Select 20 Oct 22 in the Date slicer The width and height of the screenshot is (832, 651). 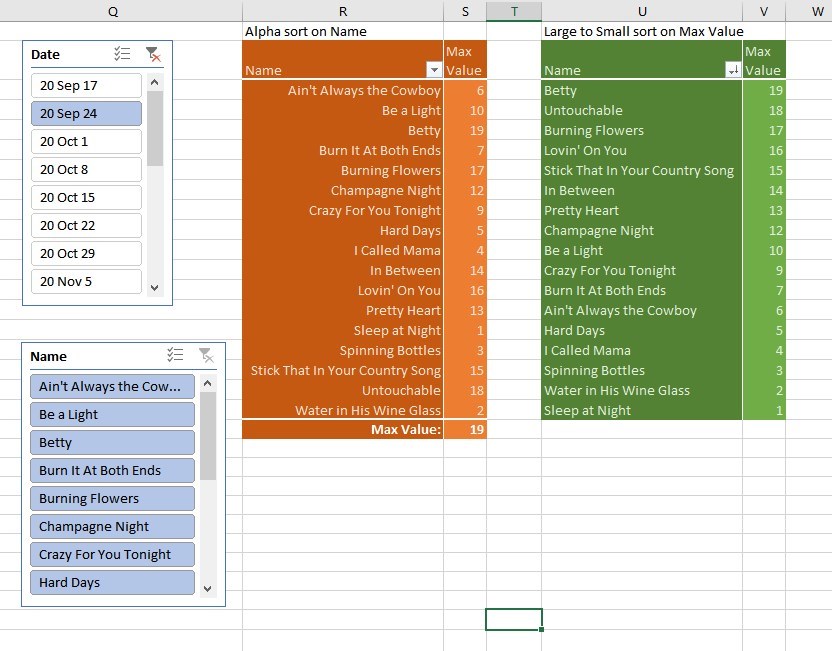[86, 225]
